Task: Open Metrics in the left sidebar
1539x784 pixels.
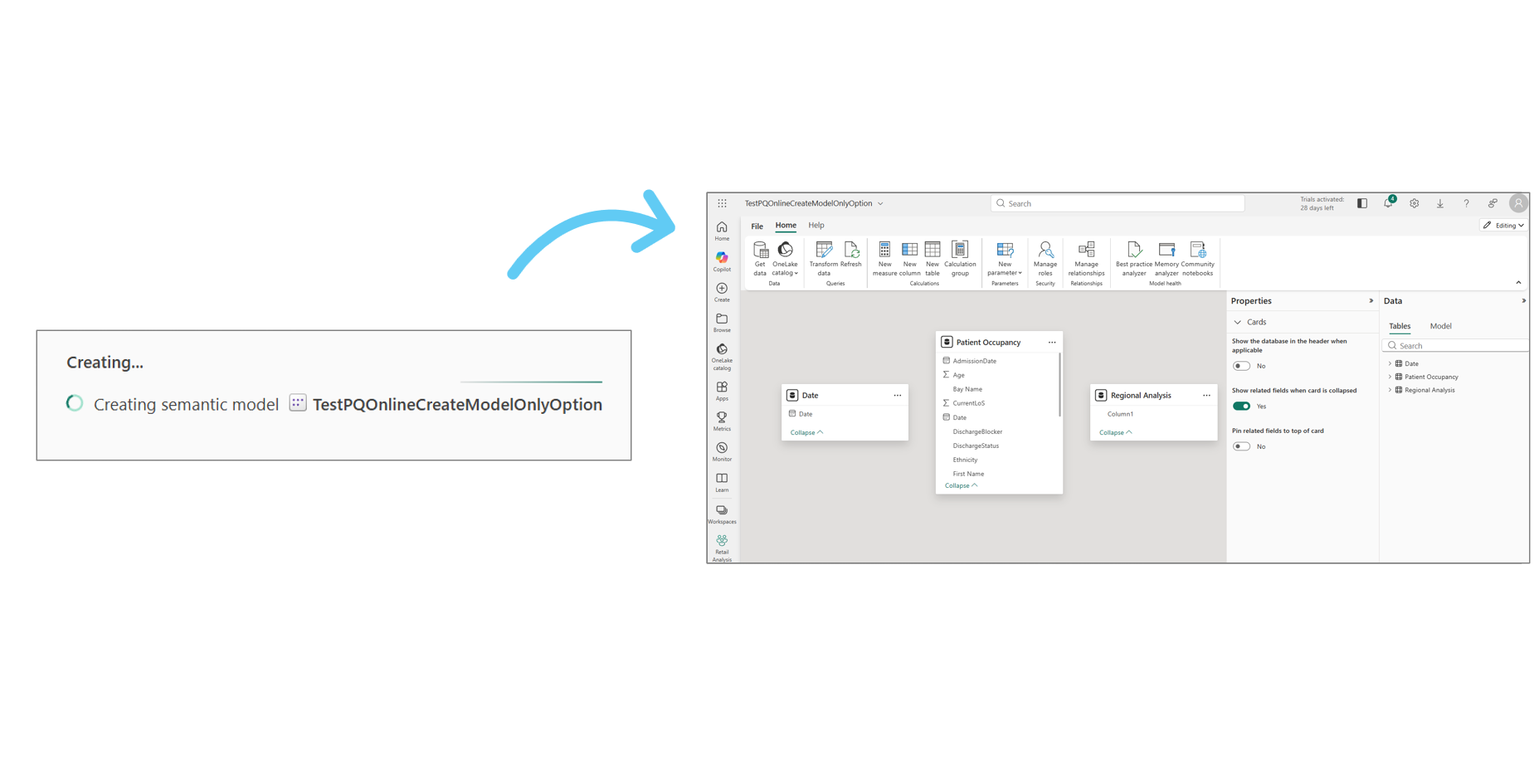Action: click(722, 421)
